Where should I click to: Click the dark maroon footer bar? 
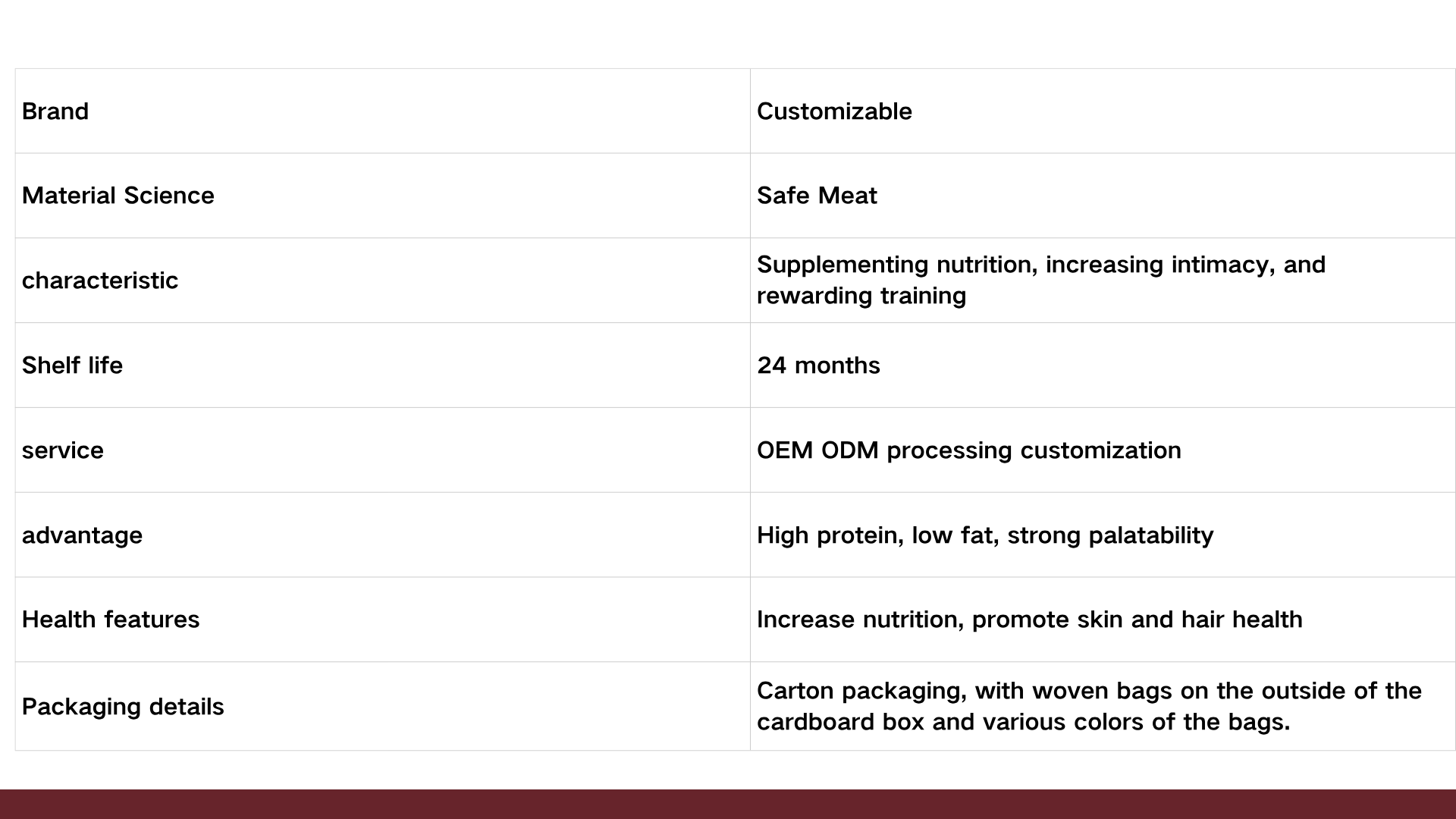click(x=728, y=804)
